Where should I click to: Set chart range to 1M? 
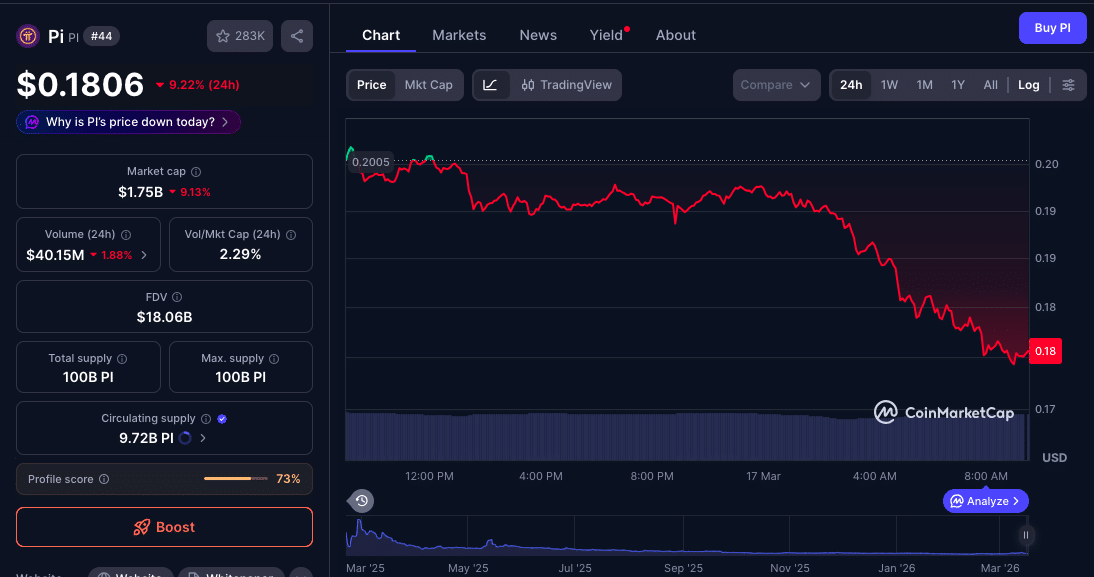coord(924,85)
